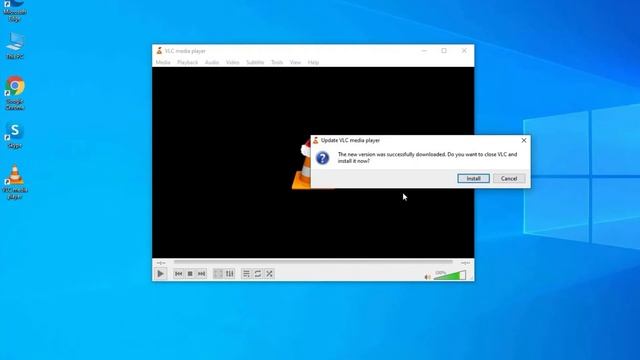Click the remaining time label
The height and width of the screenshot is (360, 640).
[x=465, y=263]
